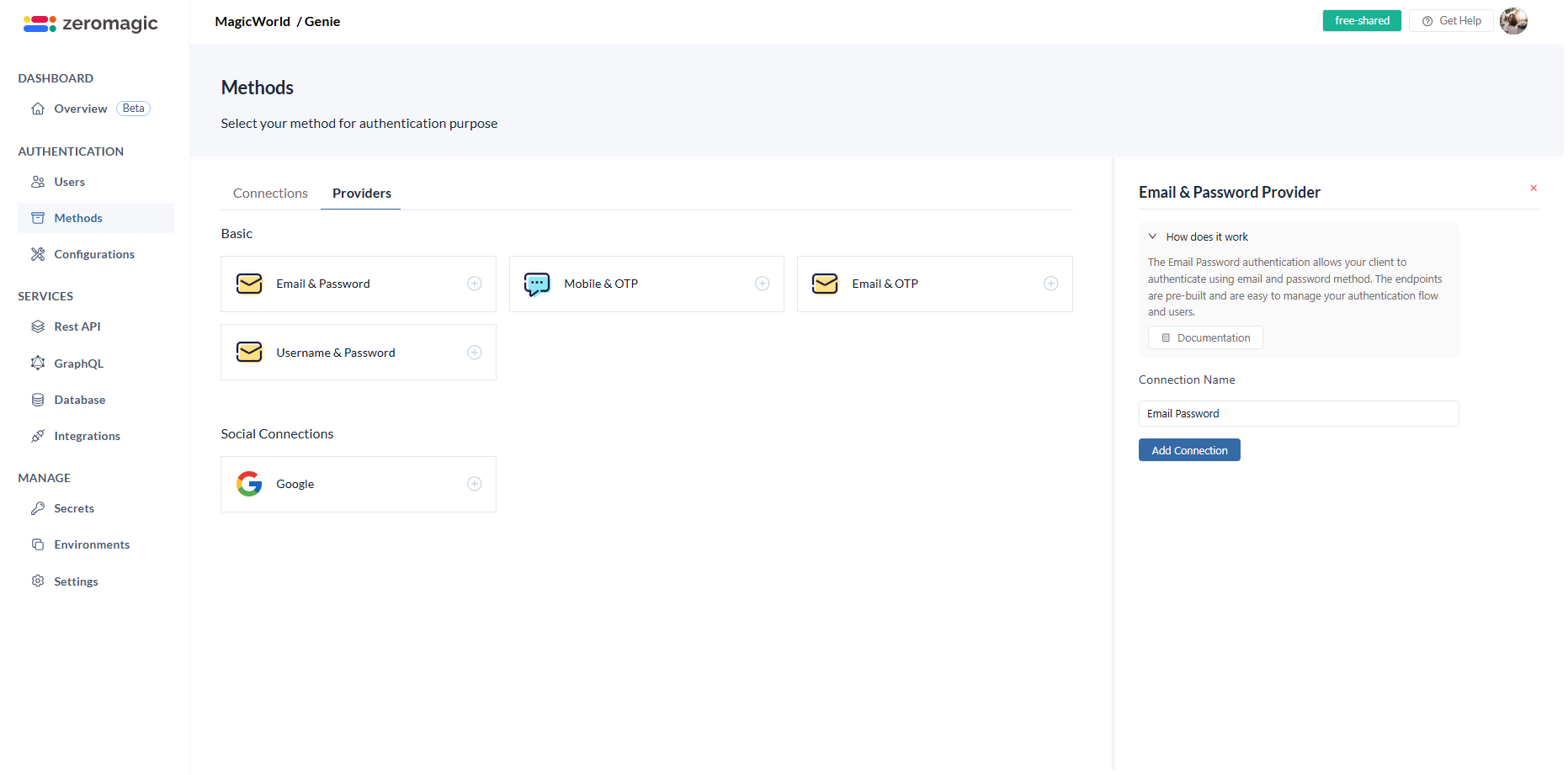Edit the Connection Name input field
The height and width of the screenshot is (775, 1568).
coord(1298,413)
